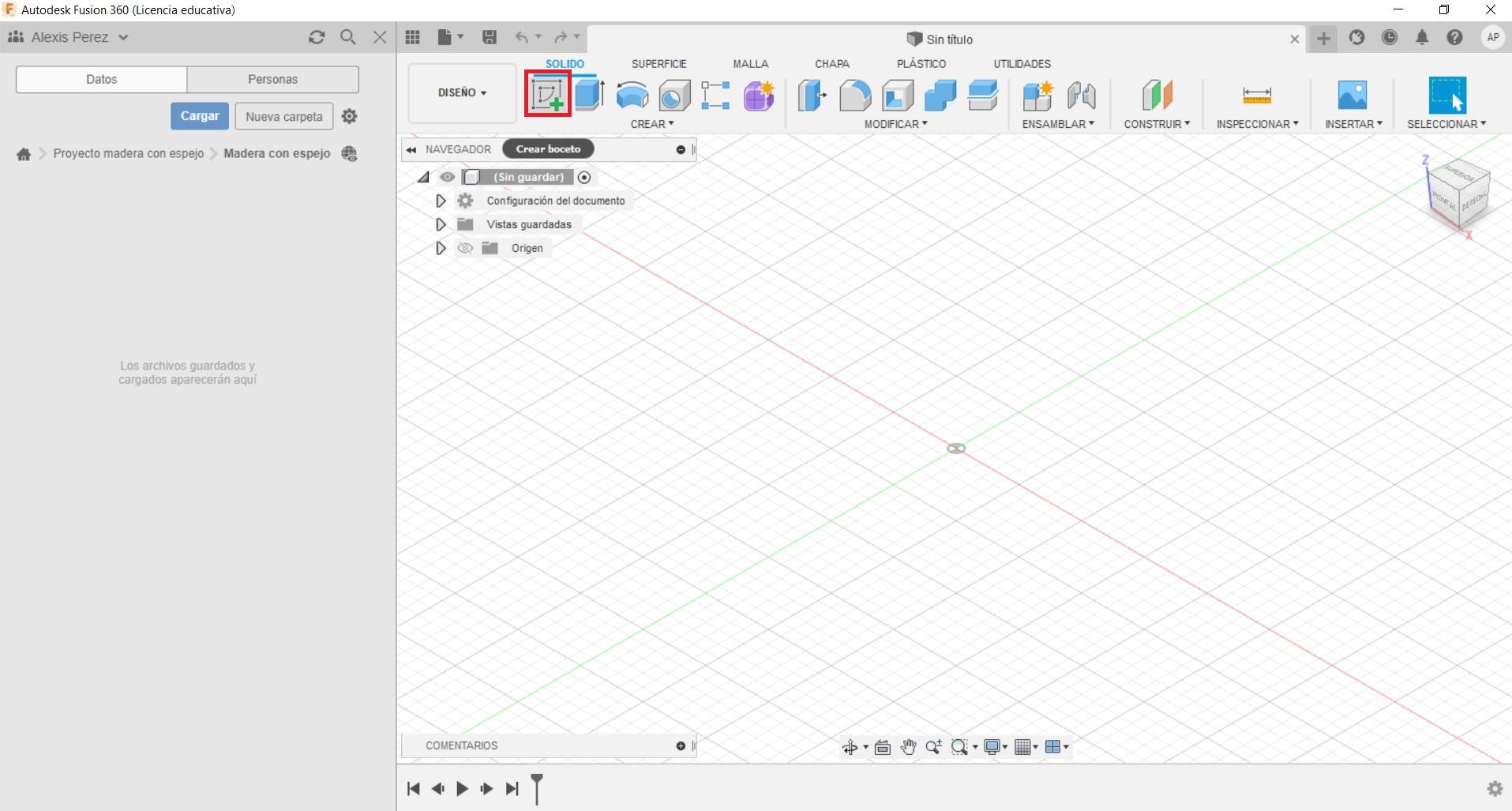
Task: Click the Offset Plane construct icon
Action: coord(1157,96)
